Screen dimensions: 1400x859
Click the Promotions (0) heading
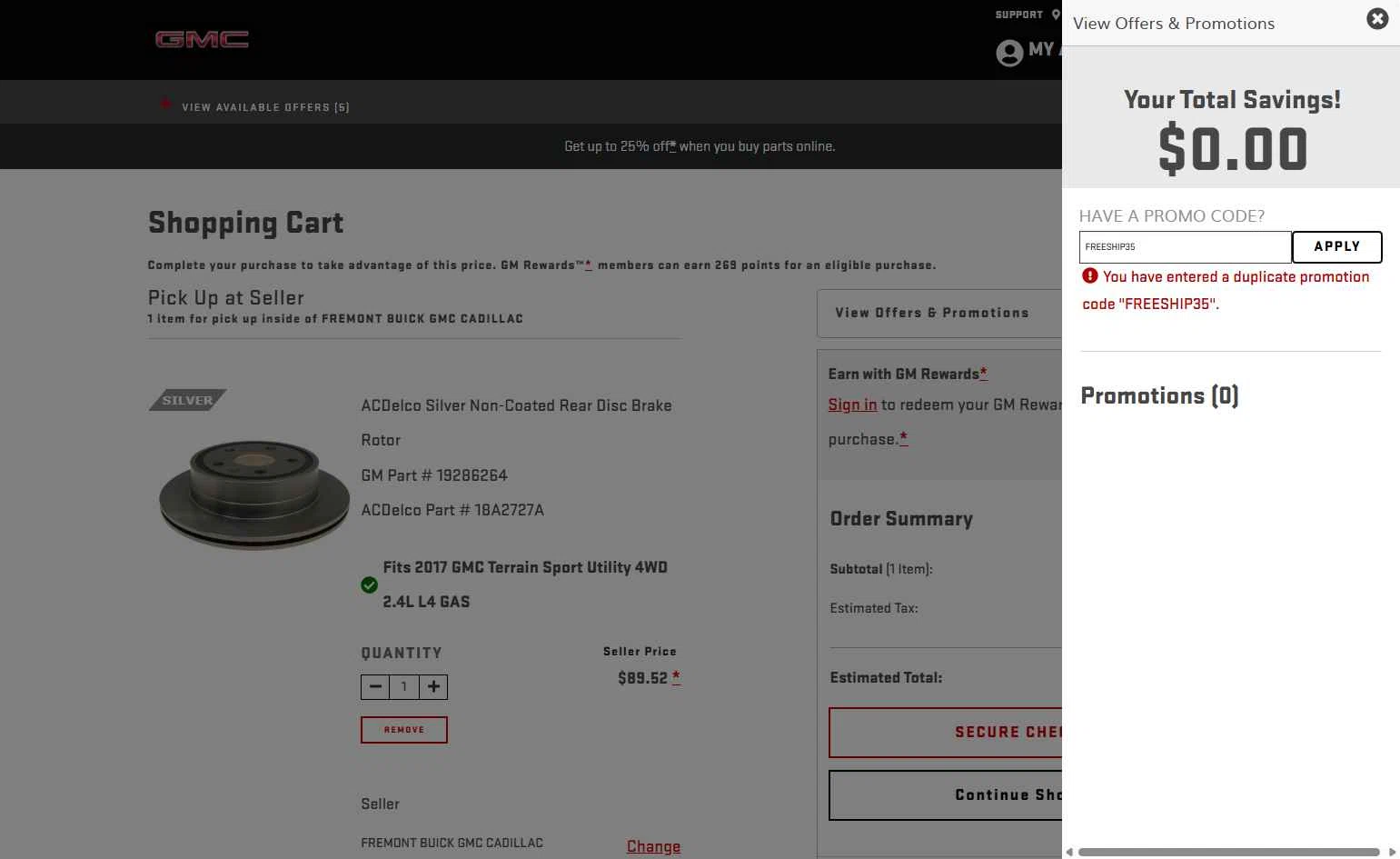click(x=1159, y=395)
